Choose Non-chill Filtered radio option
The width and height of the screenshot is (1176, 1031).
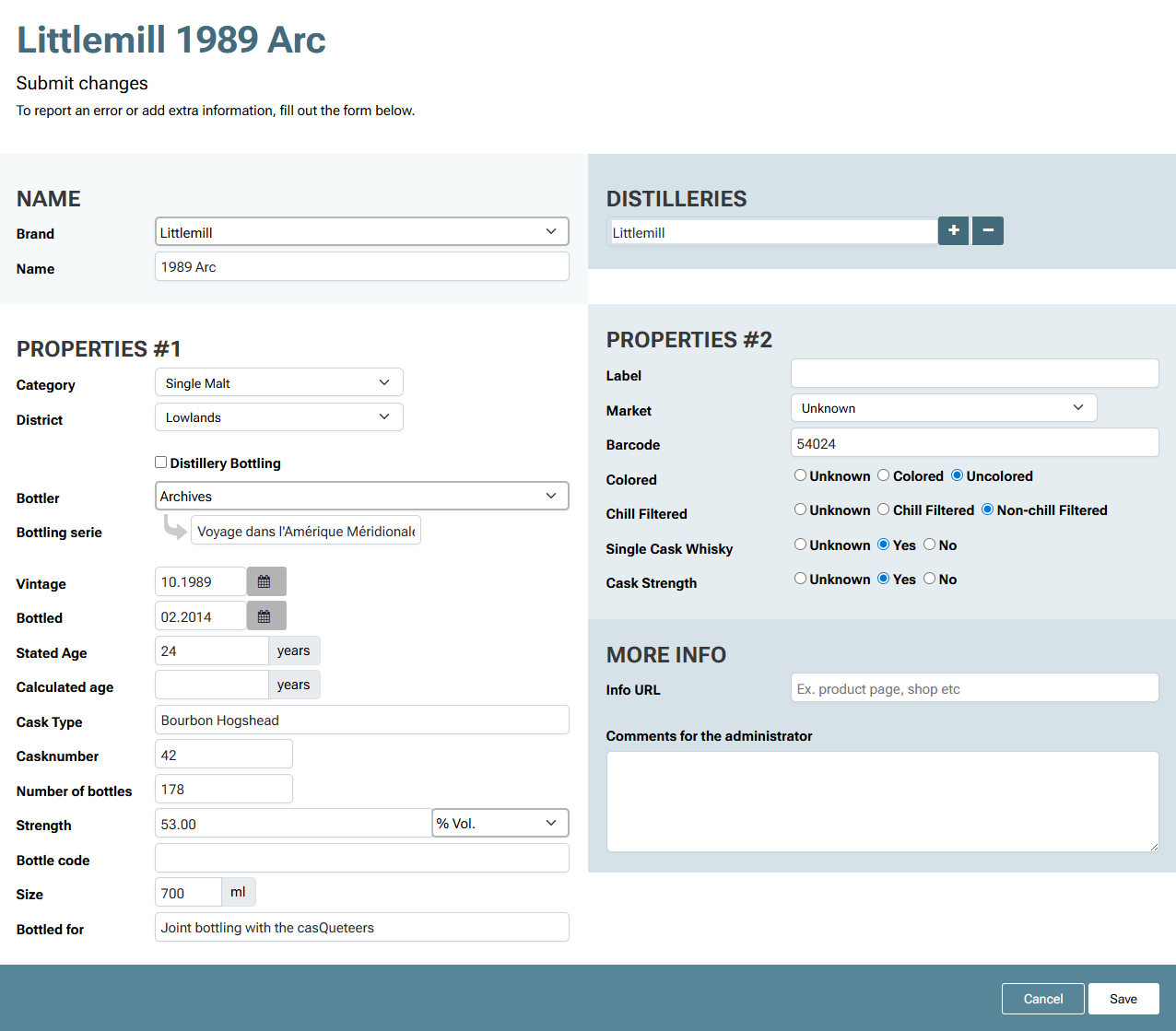(x=987, y=510)
